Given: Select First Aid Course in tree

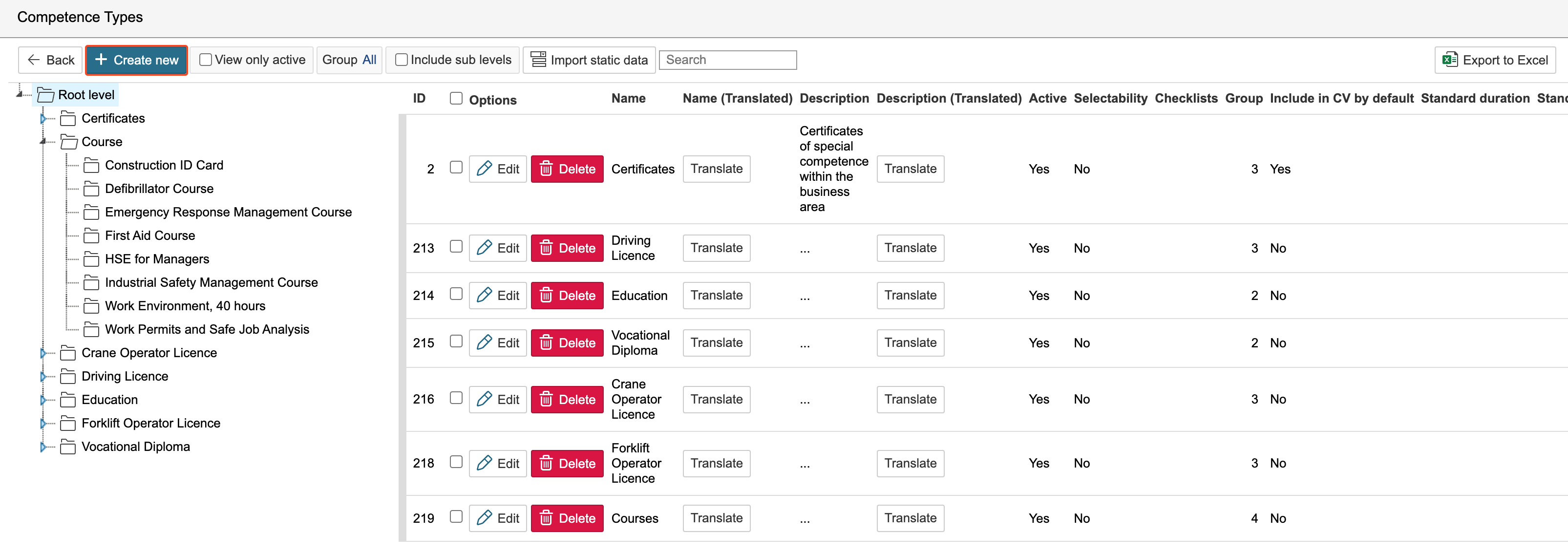Looking at the screenshot, I should 150,235.
